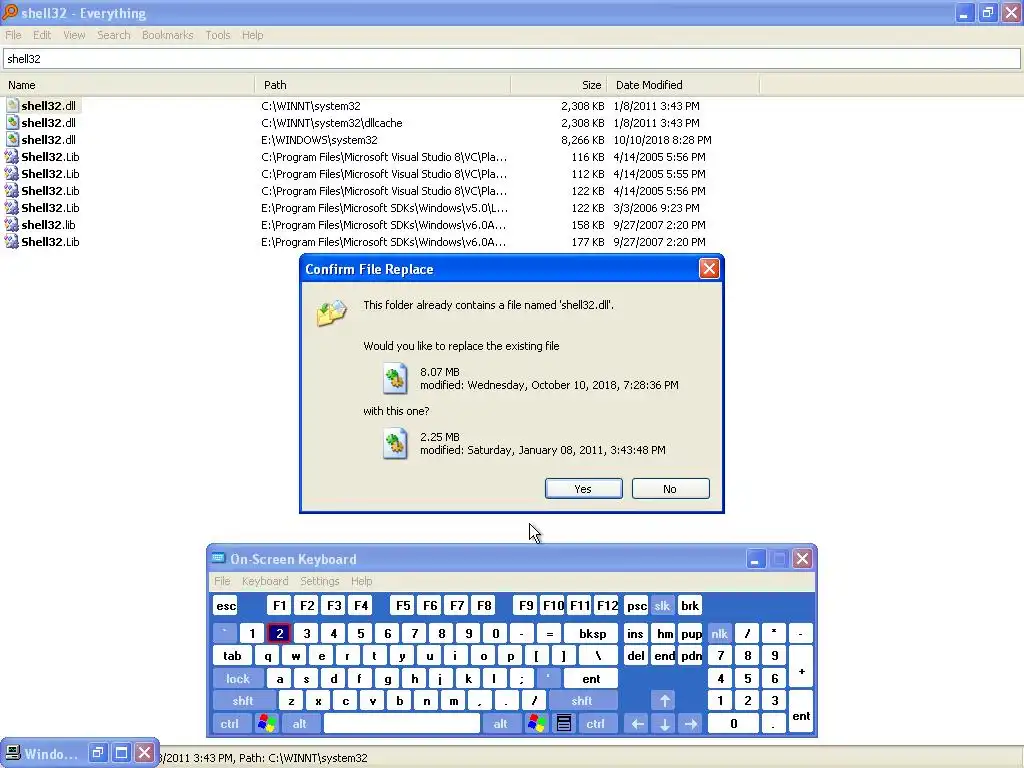
Task: Sort results by Size column header
Action: coord(559,85)
